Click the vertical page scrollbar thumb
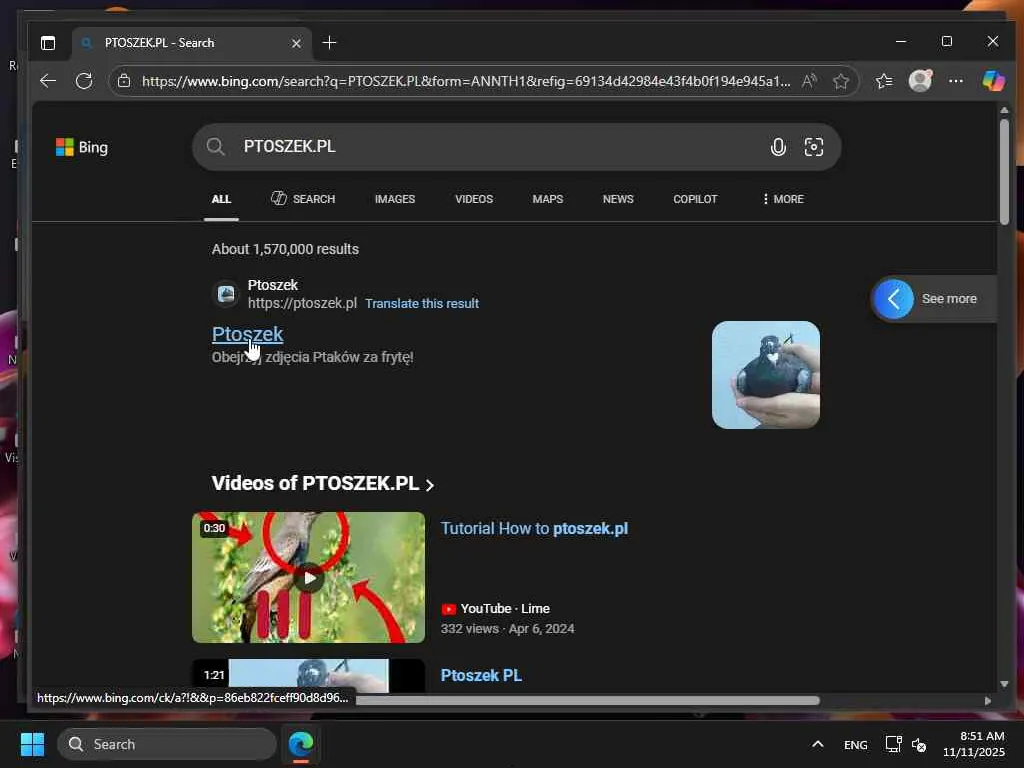The height and width of the screenshot is (768, 1024). point(1004,172)
